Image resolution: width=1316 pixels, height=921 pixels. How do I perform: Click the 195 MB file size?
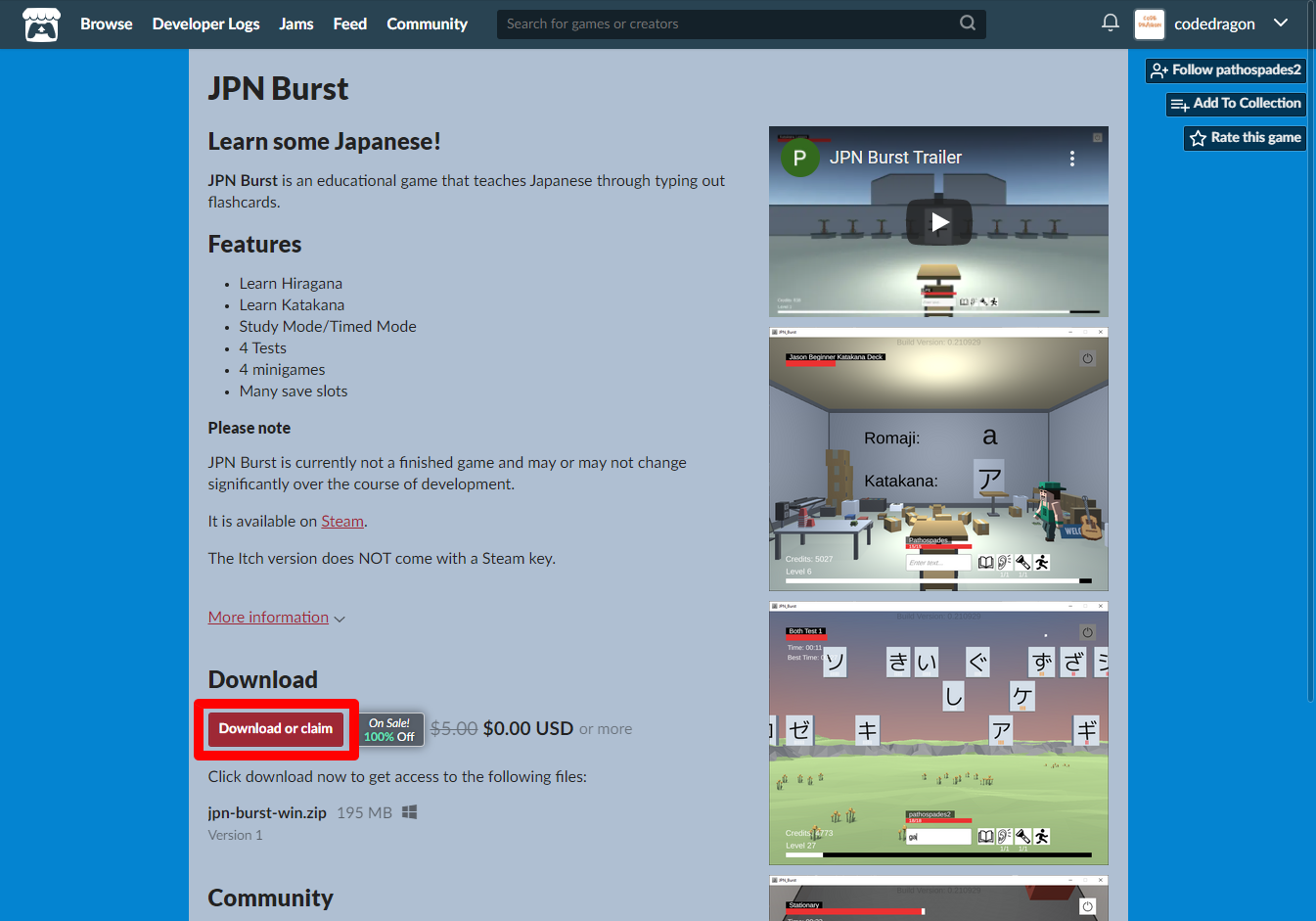tap(364, 813)
